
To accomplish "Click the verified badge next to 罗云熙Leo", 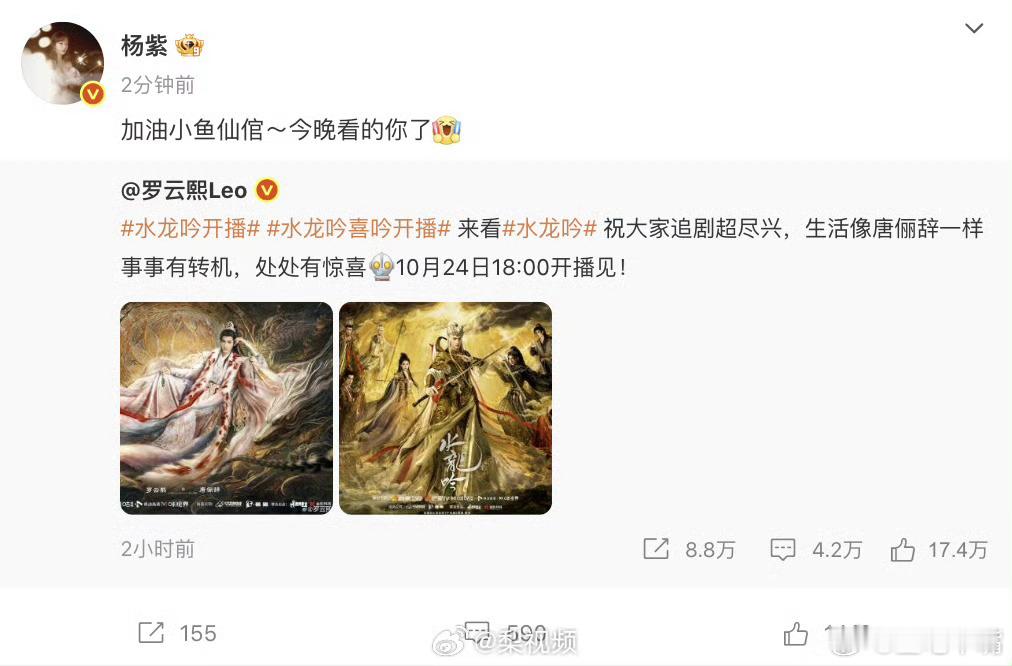I will point(267,190).
